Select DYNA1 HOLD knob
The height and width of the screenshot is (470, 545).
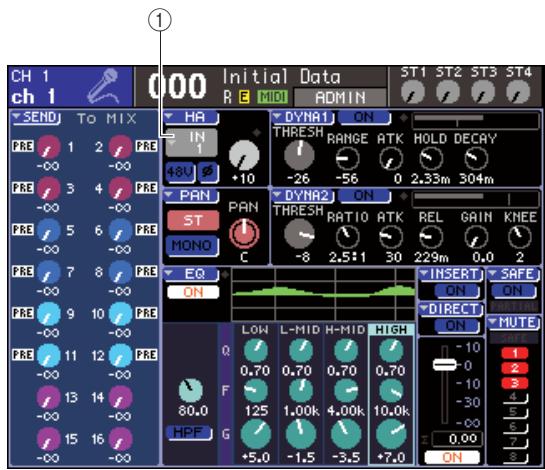[431, 159]
